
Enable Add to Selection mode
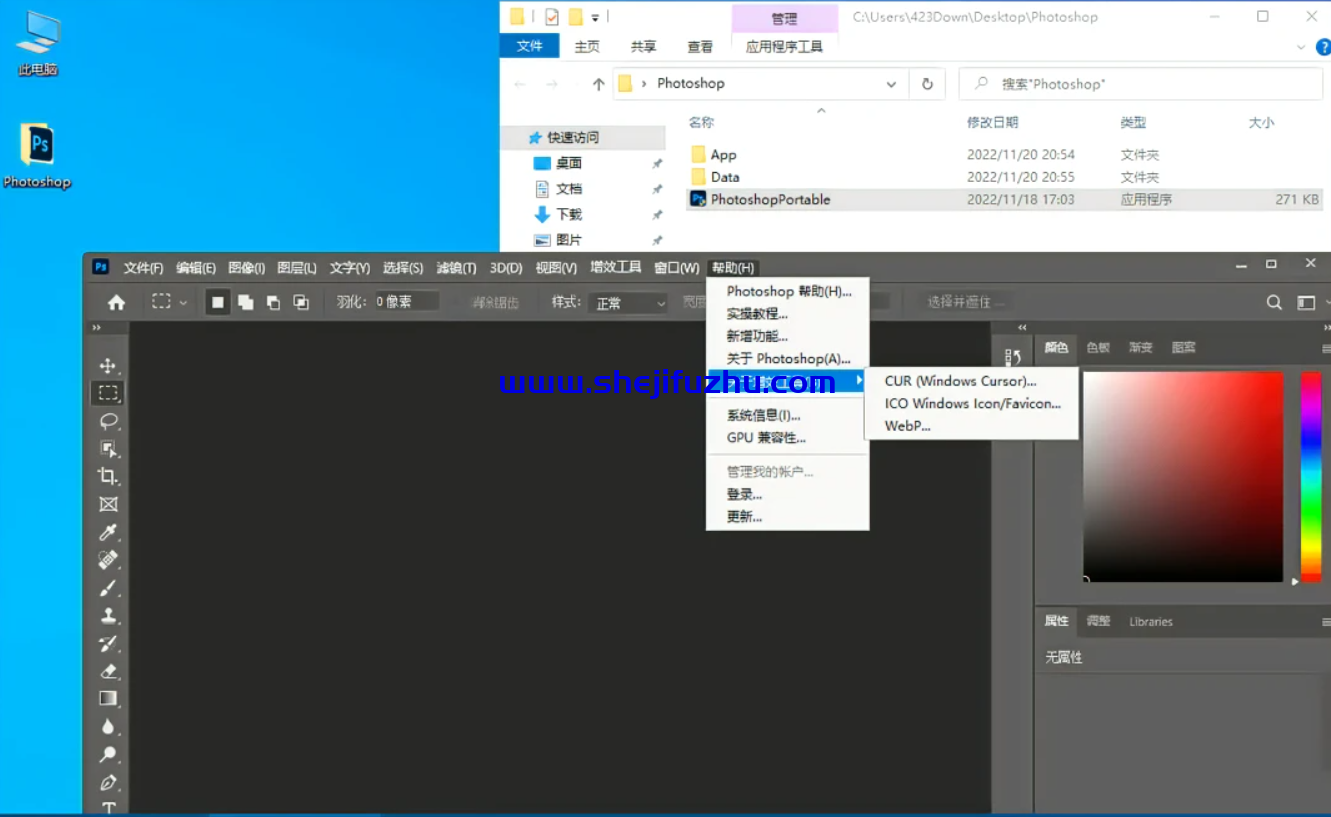coord(245,302)
